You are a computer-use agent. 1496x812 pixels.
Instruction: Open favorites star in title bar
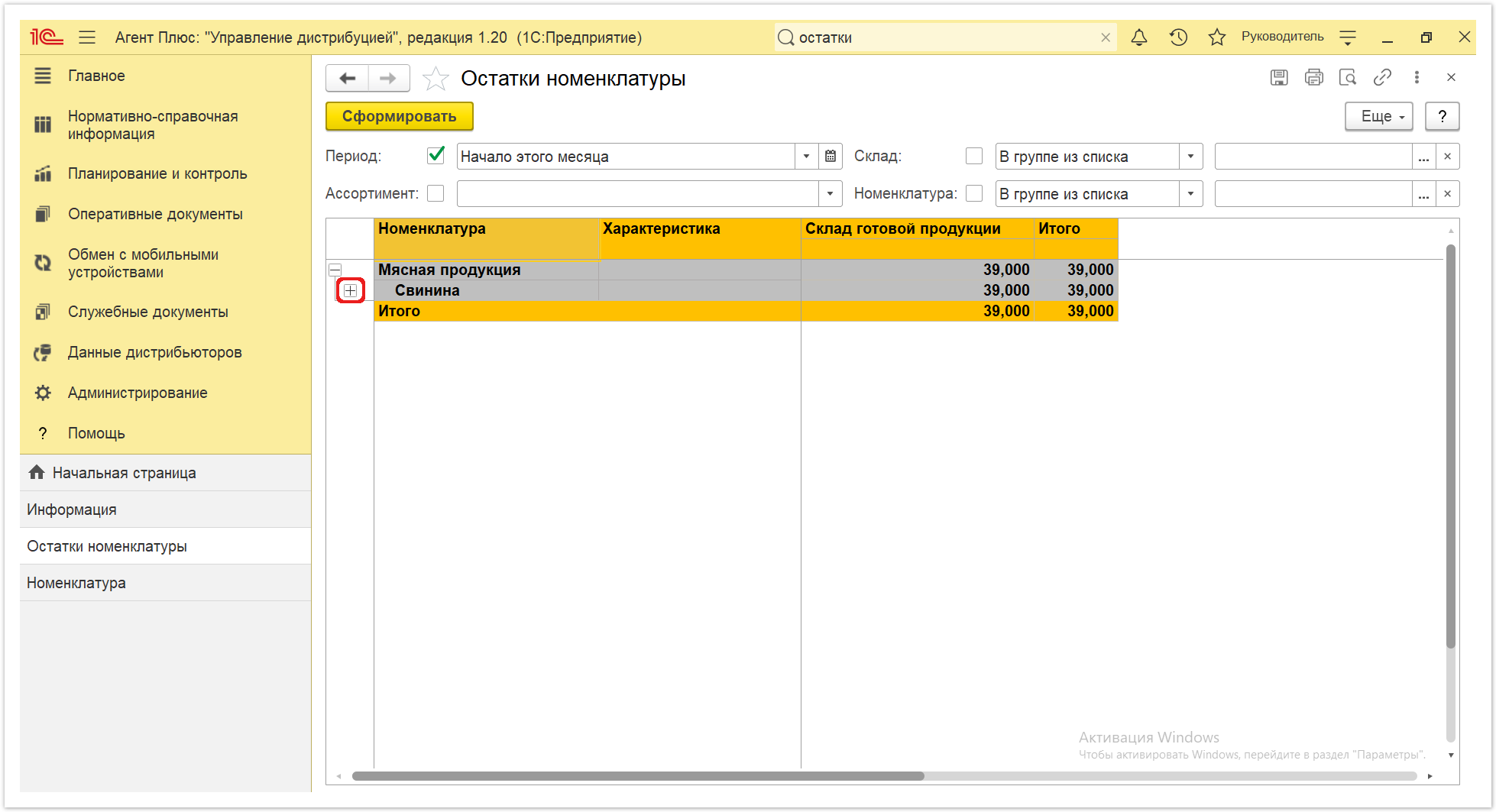(x=1217, y=37)
